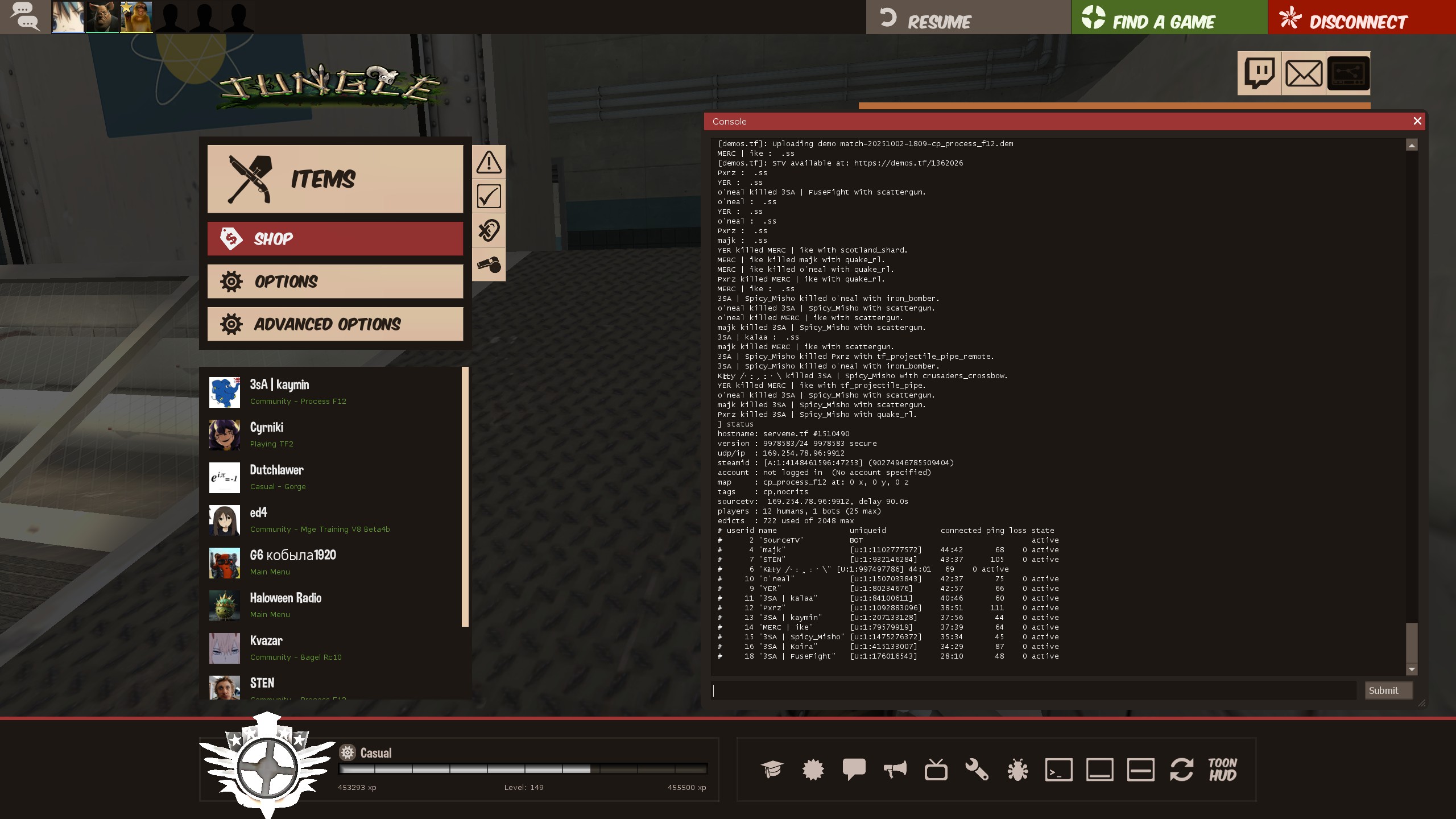
Task: Click the refresh HUD arrows icon
Action: (x=1181, y=770)
